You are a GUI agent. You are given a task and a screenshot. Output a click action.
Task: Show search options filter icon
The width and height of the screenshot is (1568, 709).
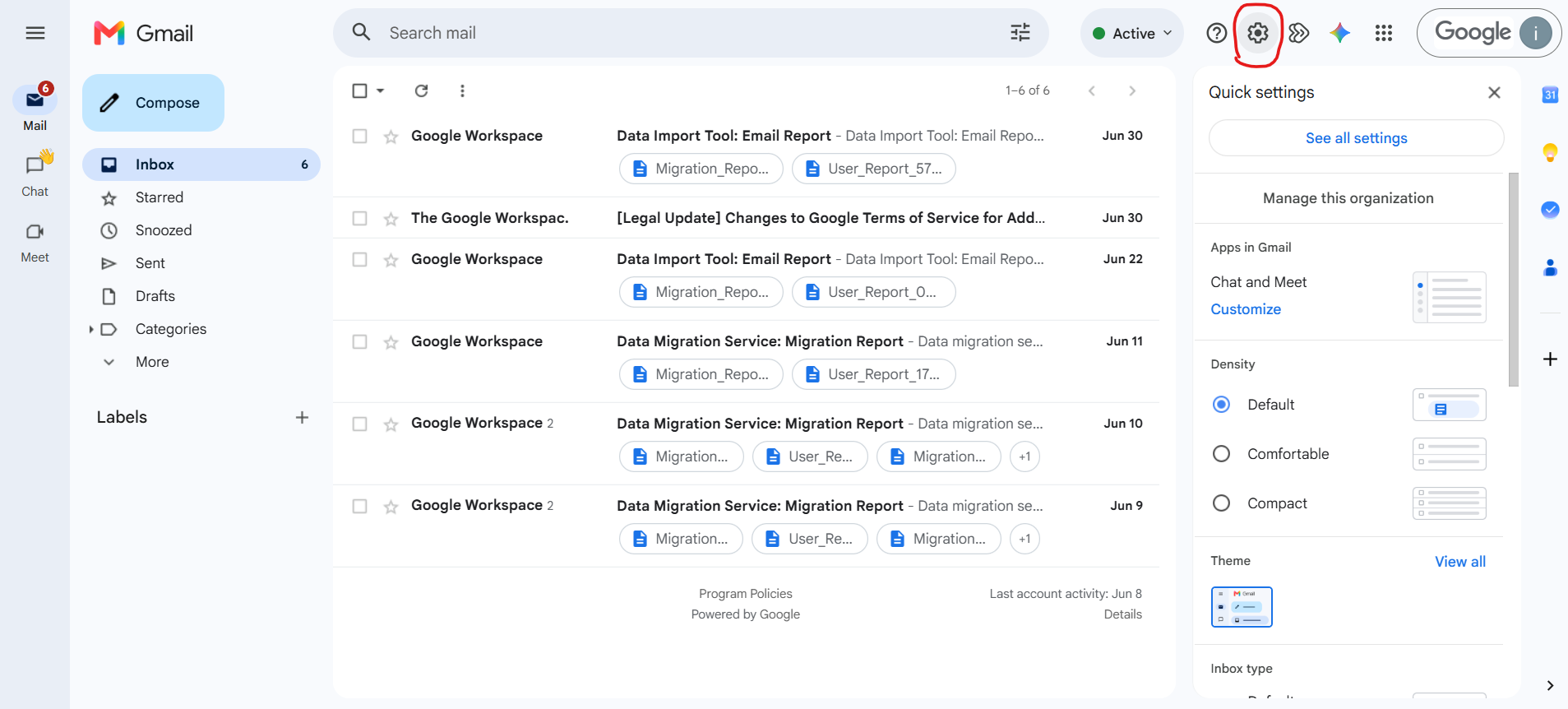click(1020, 32)
